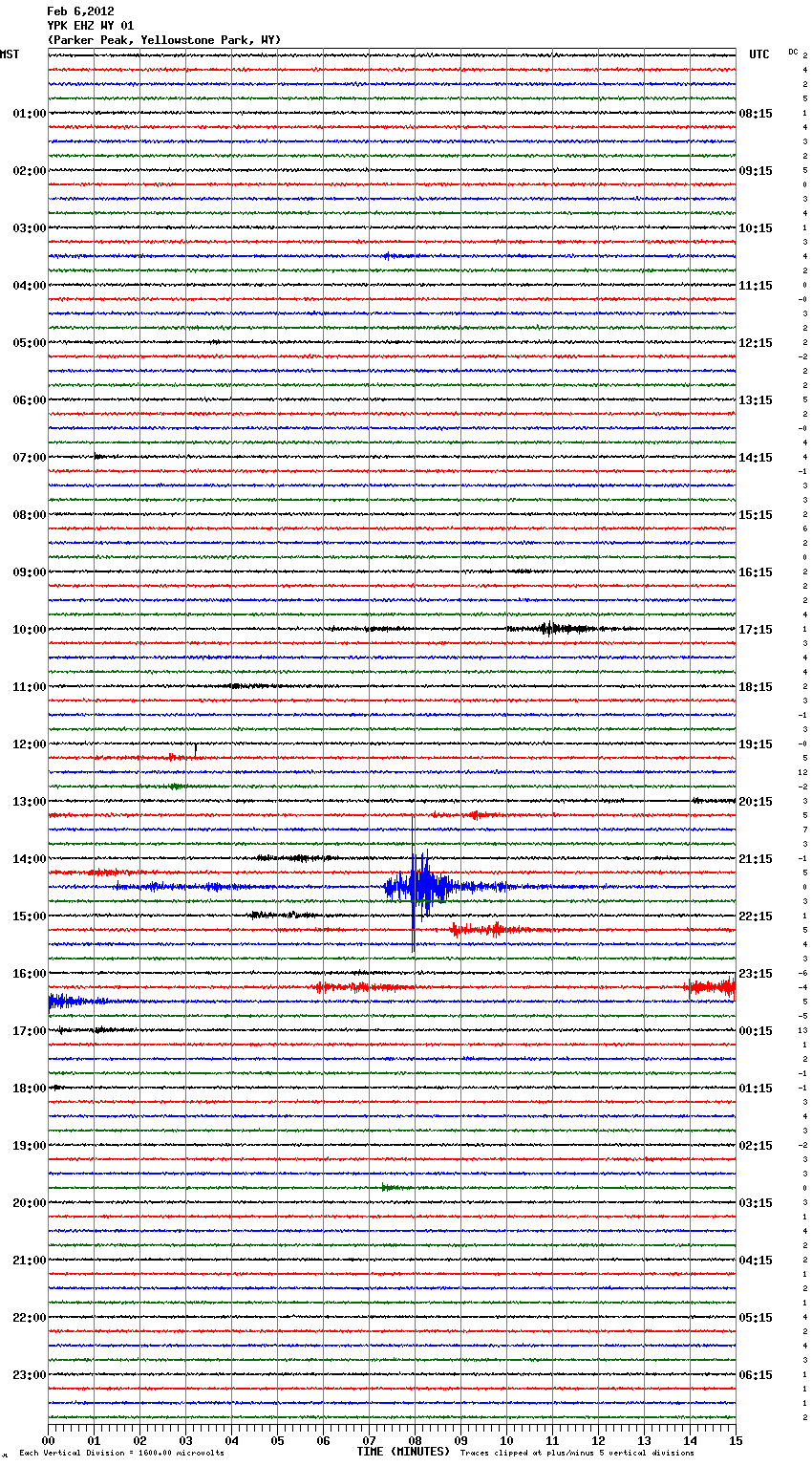812x1466 pixels.
Task: Select the station code YPK EHZ WY 01
Action: pos(91,26)
